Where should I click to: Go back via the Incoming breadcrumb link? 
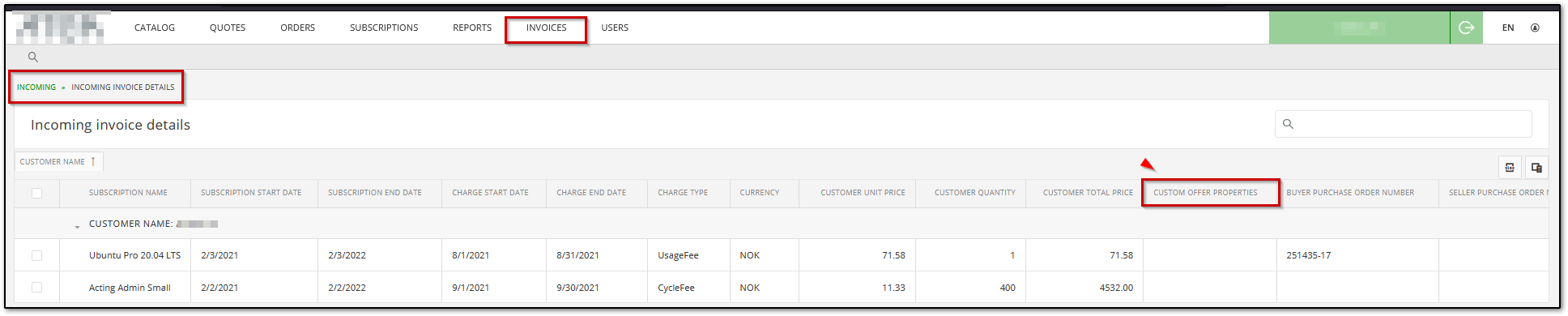coord(36,87)
